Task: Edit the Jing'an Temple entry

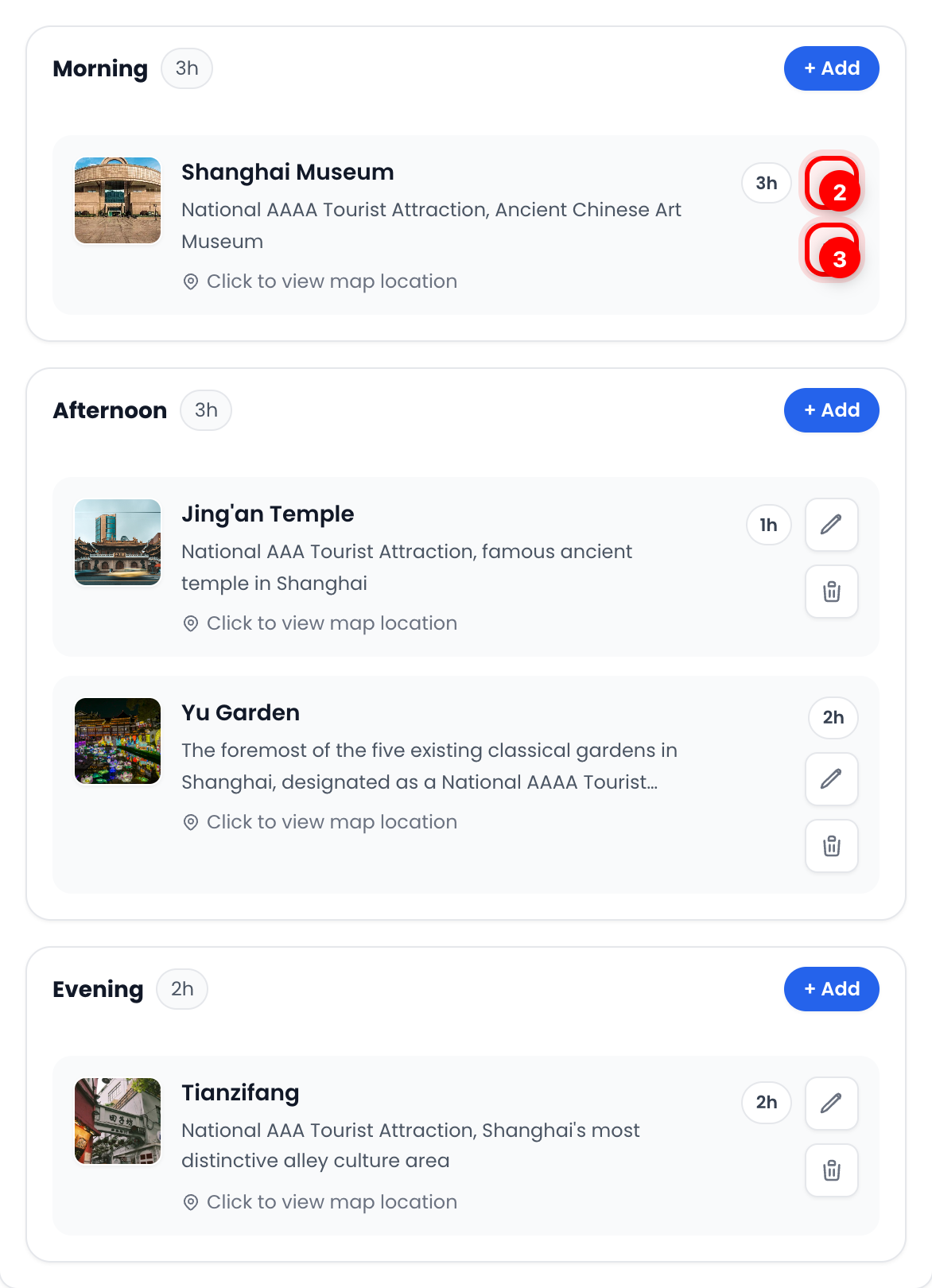Action: point(831,525)
